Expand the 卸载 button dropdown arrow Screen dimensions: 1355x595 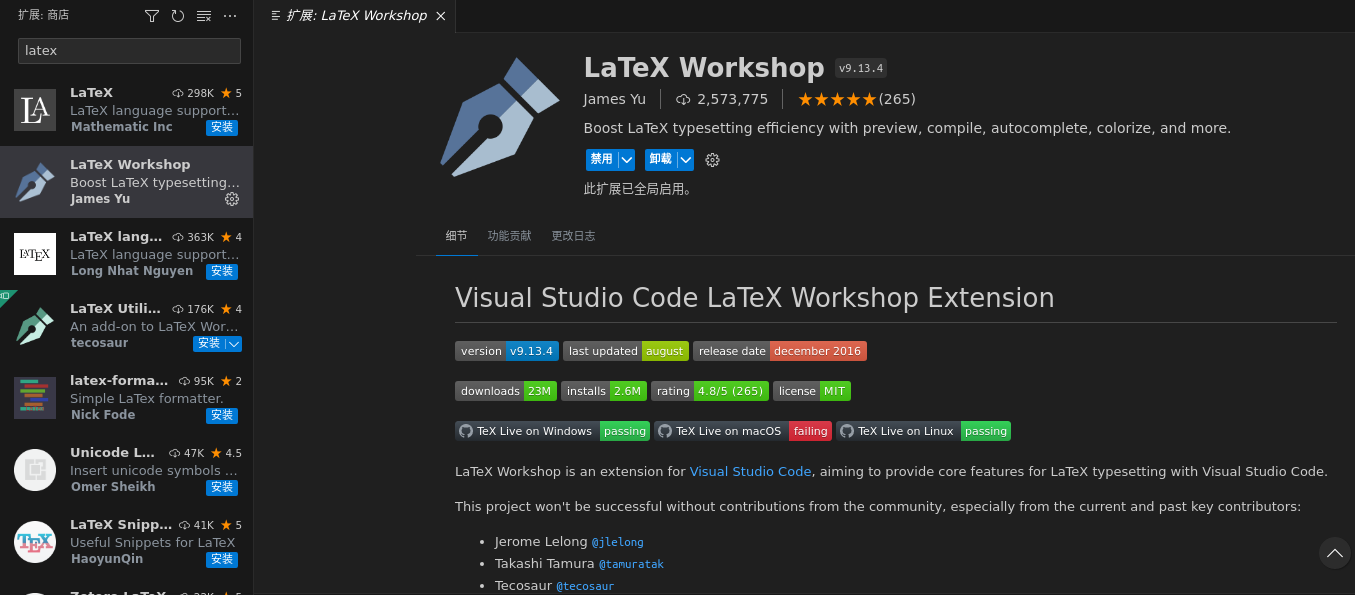tap(685, 159)
